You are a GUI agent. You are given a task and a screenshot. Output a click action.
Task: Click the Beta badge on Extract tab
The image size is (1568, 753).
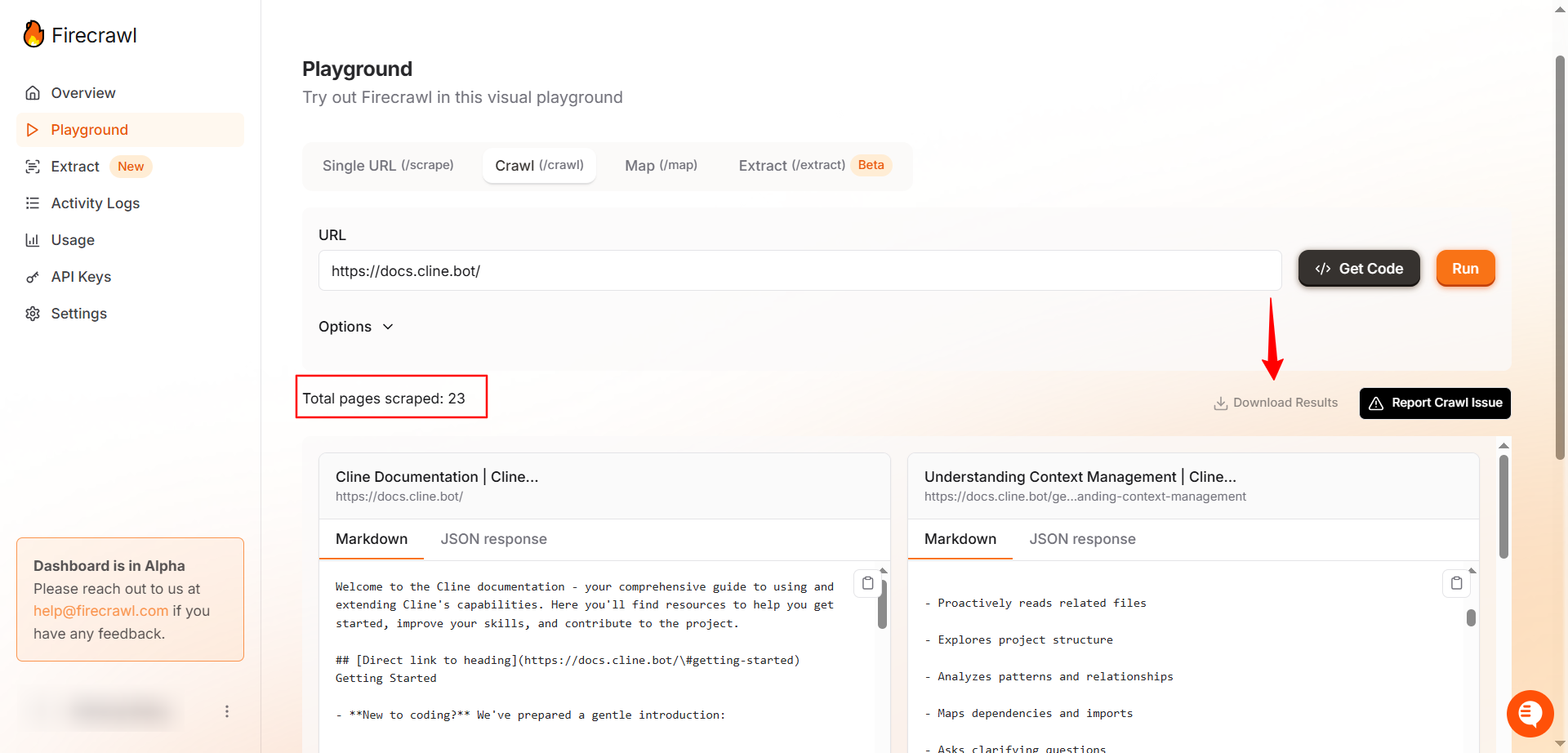(x=871, y=165)
